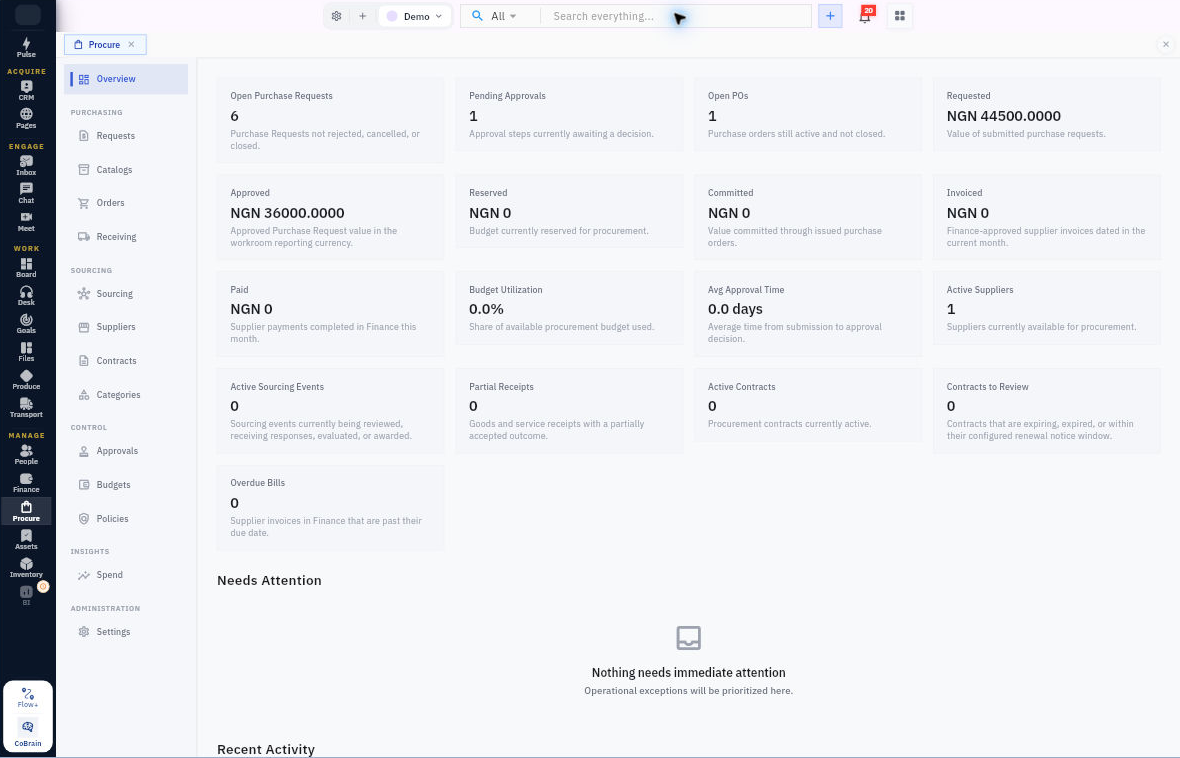This screenshot has width=1180, height=758.
Task: Open Requests under Purchasing
Action: coord(126,135)
